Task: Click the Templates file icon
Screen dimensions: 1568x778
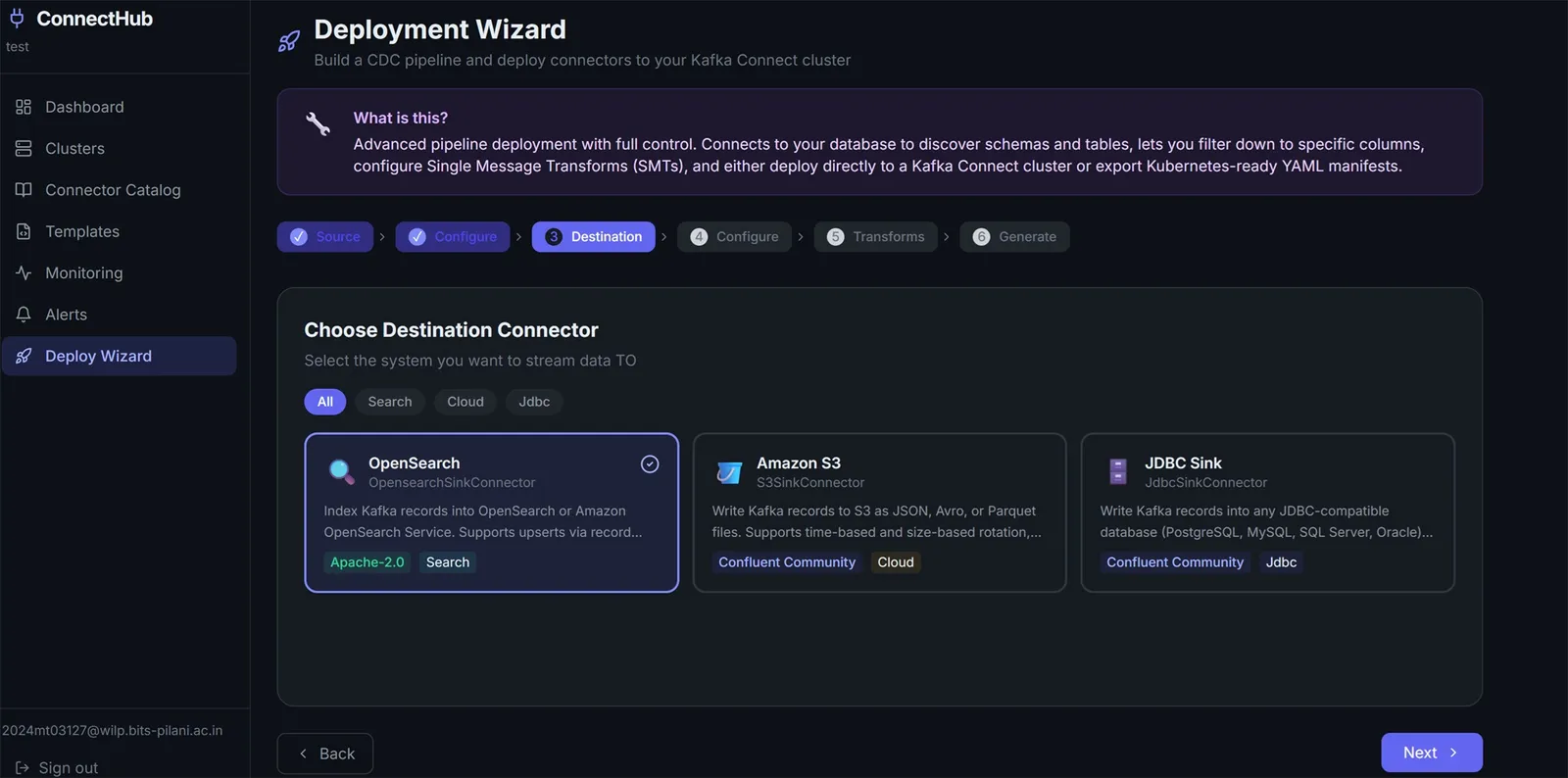Action: pyautogui.click(x=24, y=231)
